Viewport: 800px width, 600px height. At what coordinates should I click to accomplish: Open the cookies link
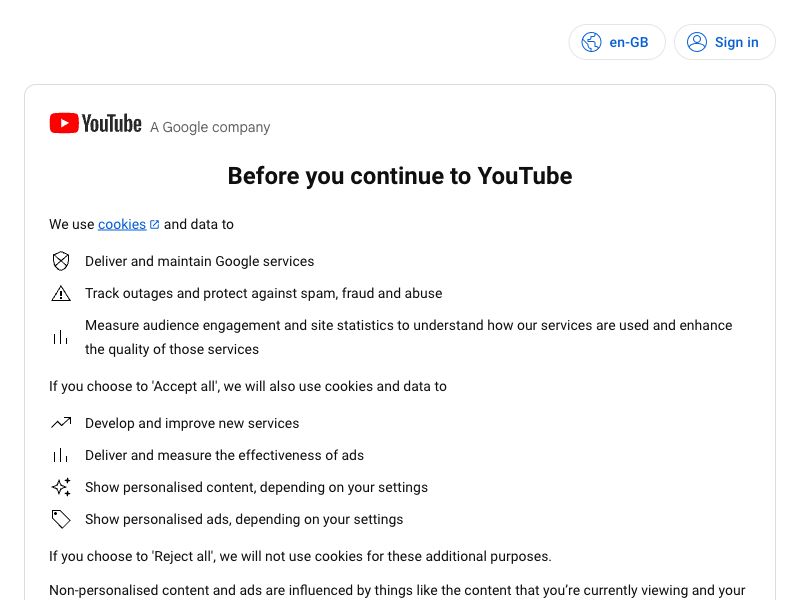click(x=122, y=224)
